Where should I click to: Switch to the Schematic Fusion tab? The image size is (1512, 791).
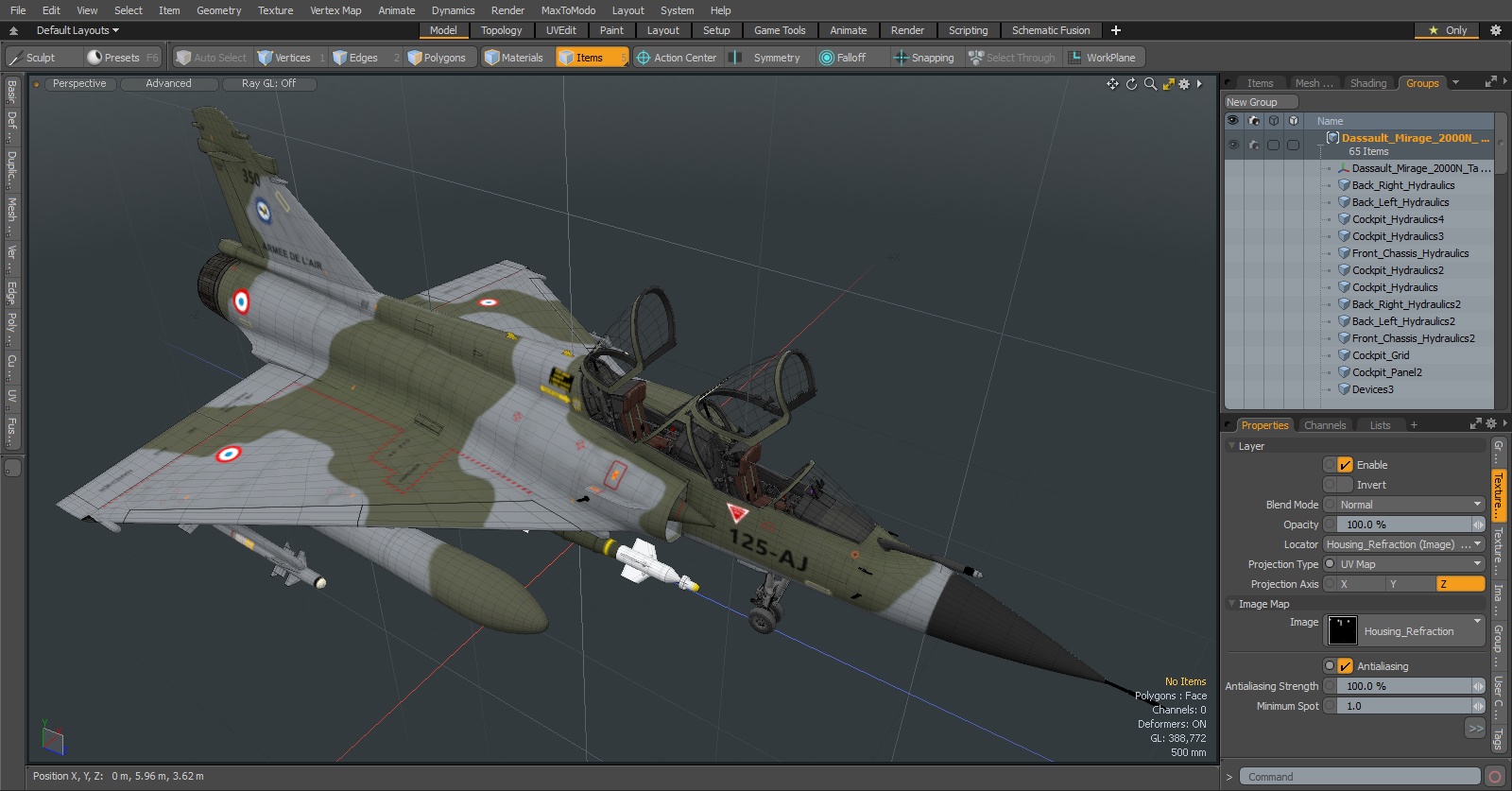1051,30
